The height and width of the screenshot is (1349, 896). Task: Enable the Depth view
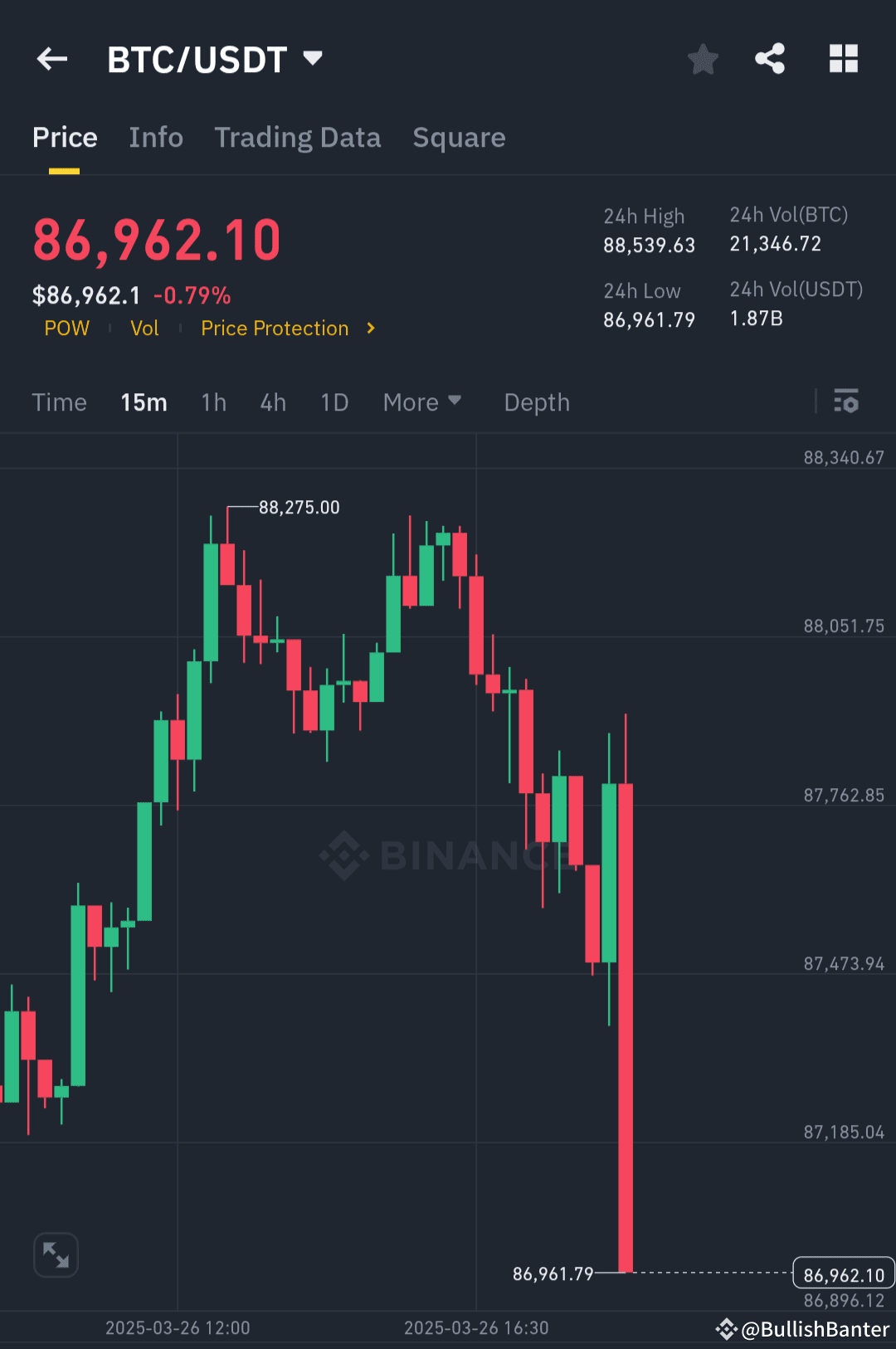tap(536, 402)
